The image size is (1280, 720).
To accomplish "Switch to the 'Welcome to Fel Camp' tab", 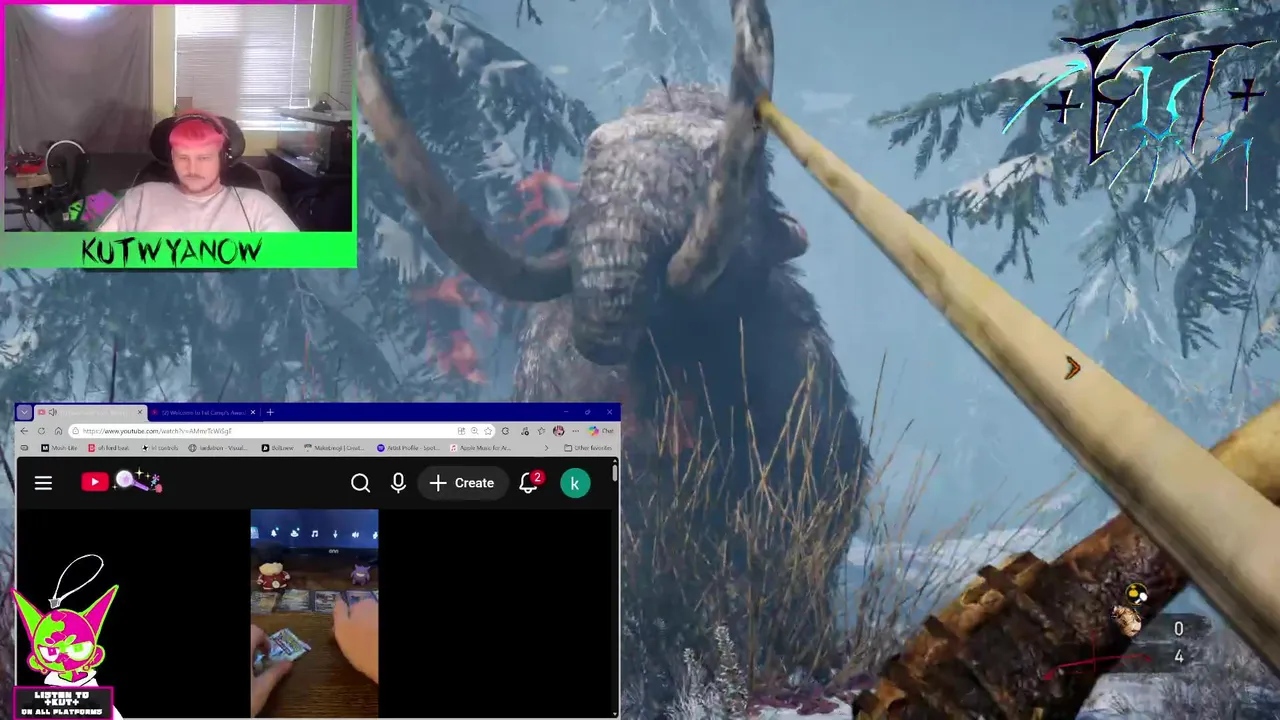I will pyautogui.click(x=204, y=412).
